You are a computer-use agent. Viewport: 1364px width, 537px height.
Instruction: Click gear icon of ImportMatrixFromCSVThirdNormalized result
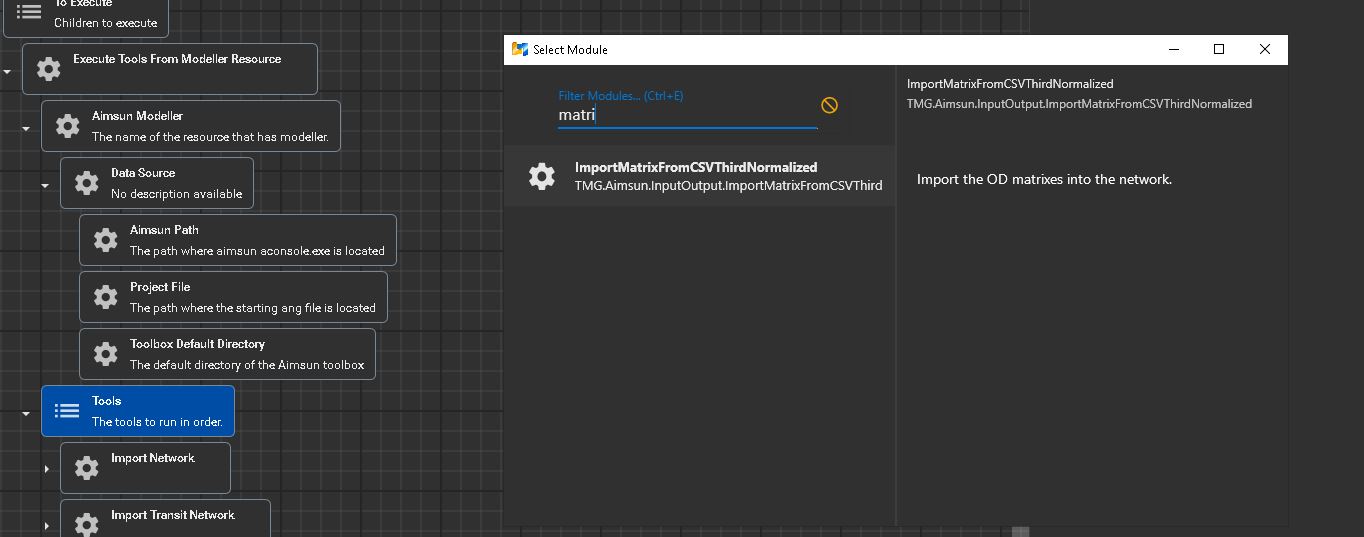[541, 176]
